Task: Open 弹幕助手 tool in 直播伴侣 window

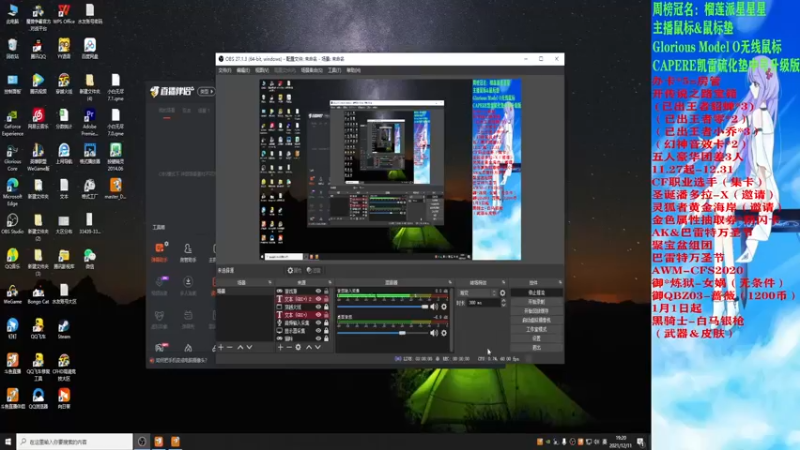Action: click(159, 252)
